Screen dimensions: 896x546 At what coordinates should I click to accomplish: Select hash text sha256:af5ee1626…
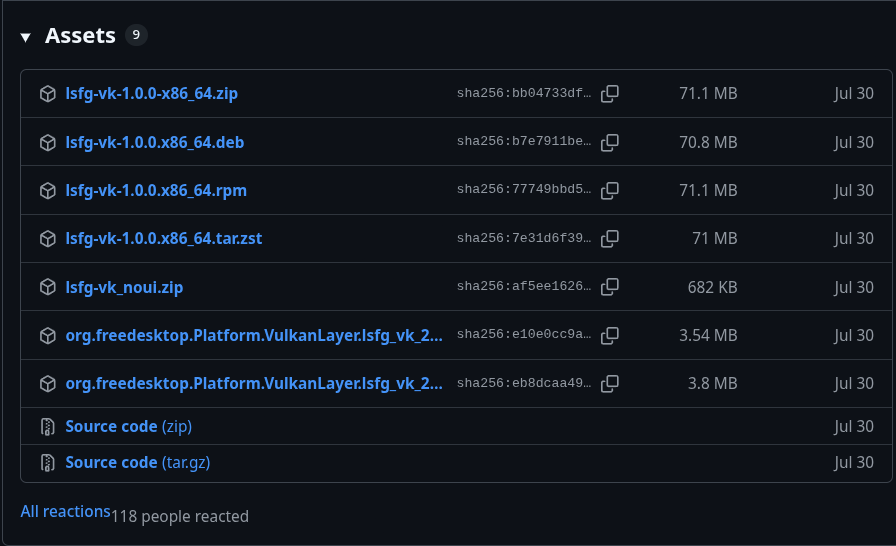(524, 286)
